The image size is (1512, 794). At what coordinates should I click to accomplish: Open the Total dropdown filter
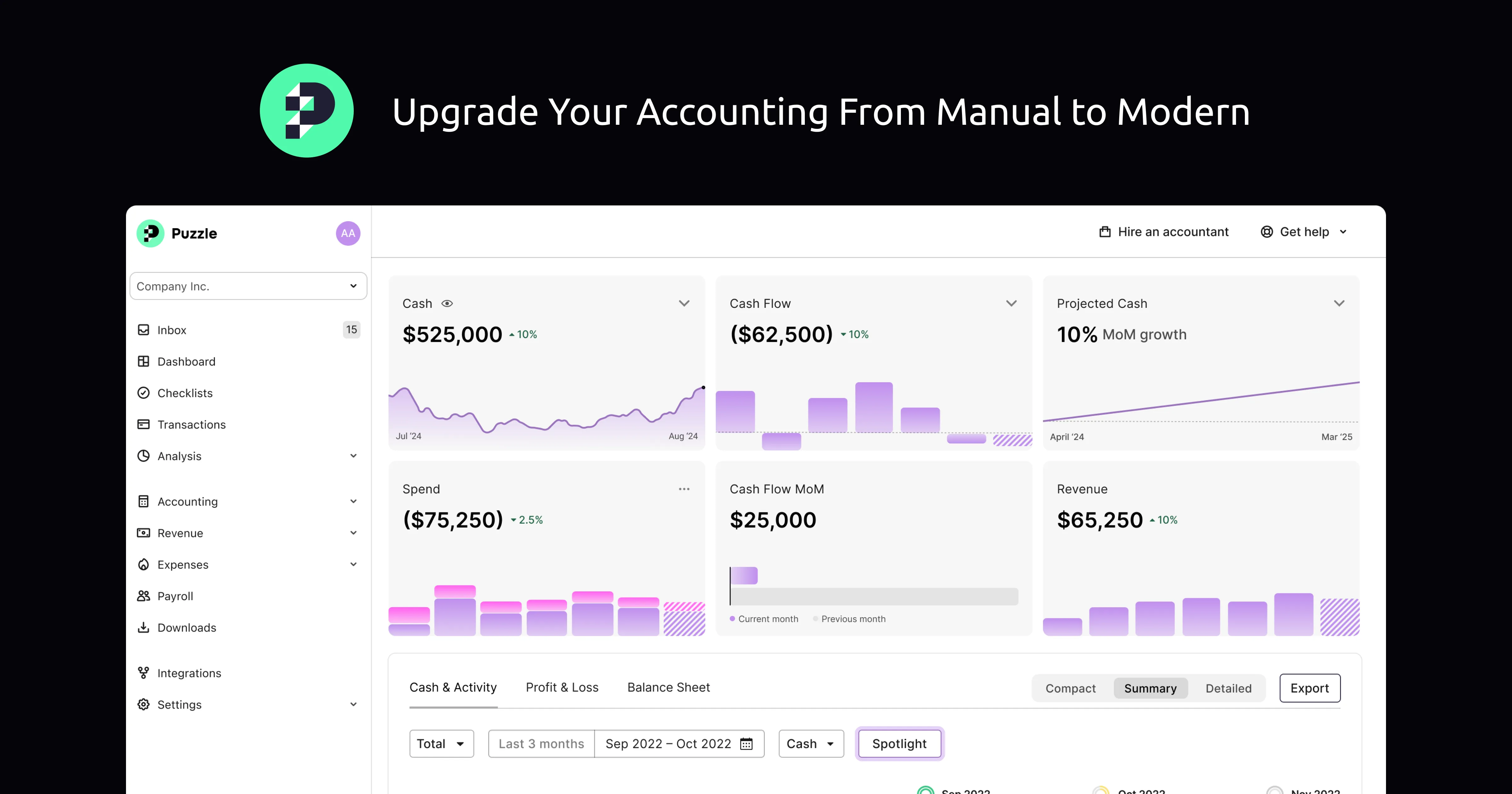click(441, 743)
